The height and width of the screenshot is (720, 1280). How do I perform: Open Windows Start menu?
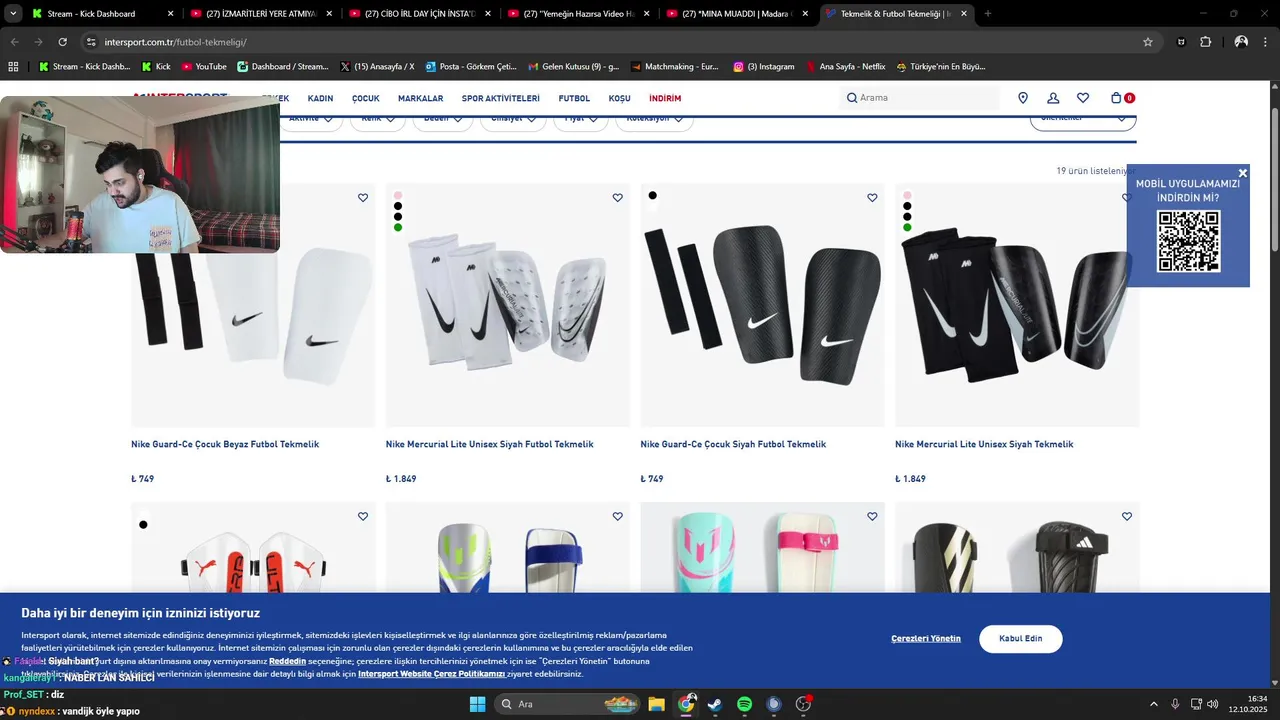click(477, 704)
